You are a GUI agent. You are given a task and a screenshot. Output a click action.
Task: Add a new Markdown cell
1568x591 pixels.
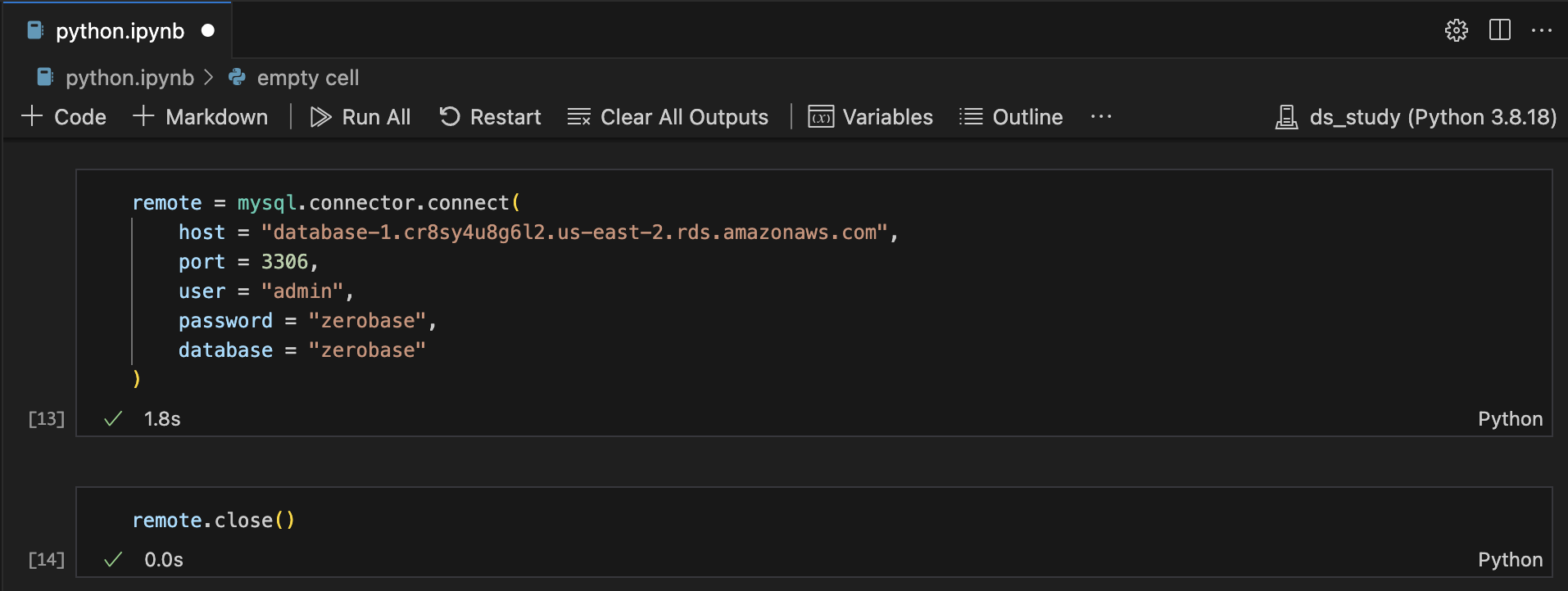(x=201, y=117)
